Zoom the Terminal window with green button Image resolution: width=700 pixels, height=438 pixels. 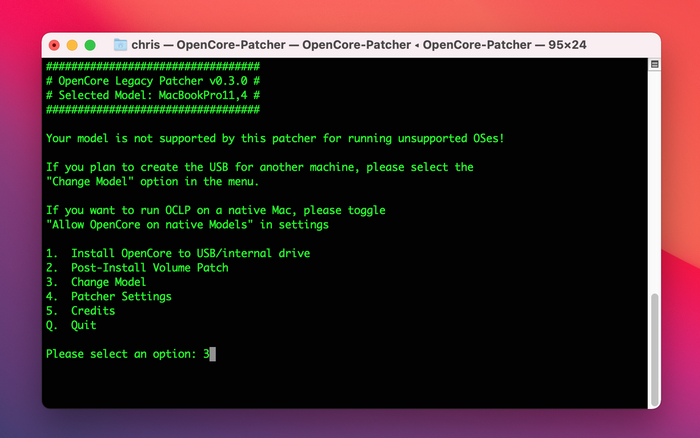(90, 45)
